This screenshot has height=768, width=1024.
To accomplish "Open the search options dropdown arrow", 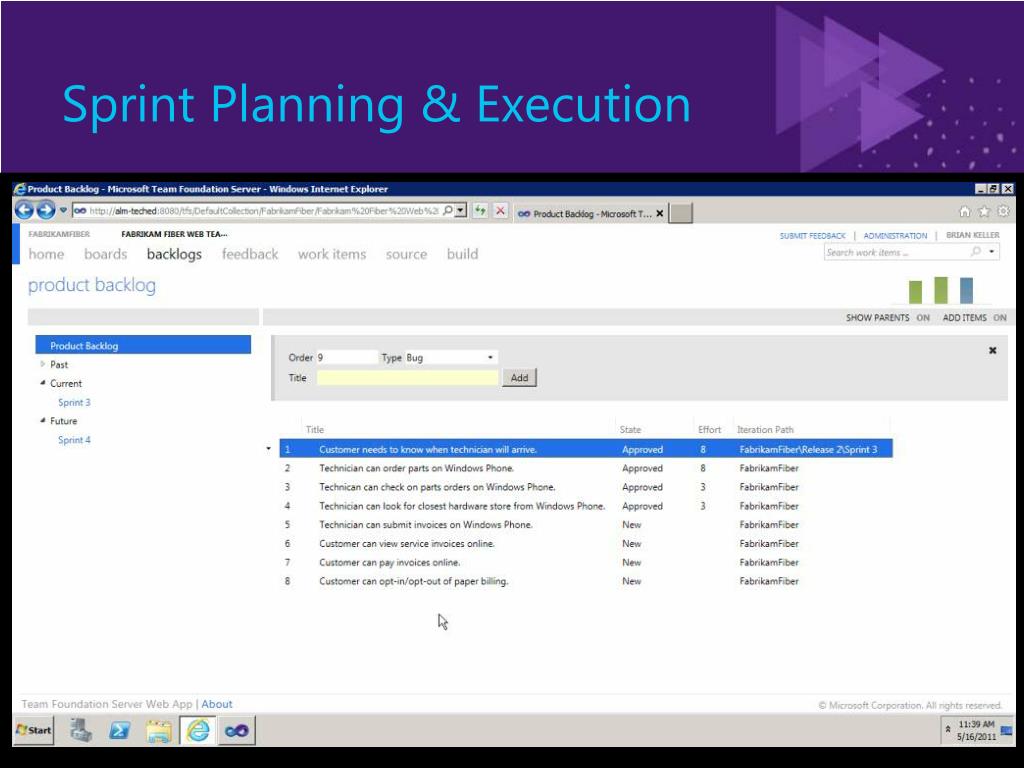I will pos(992,251).
